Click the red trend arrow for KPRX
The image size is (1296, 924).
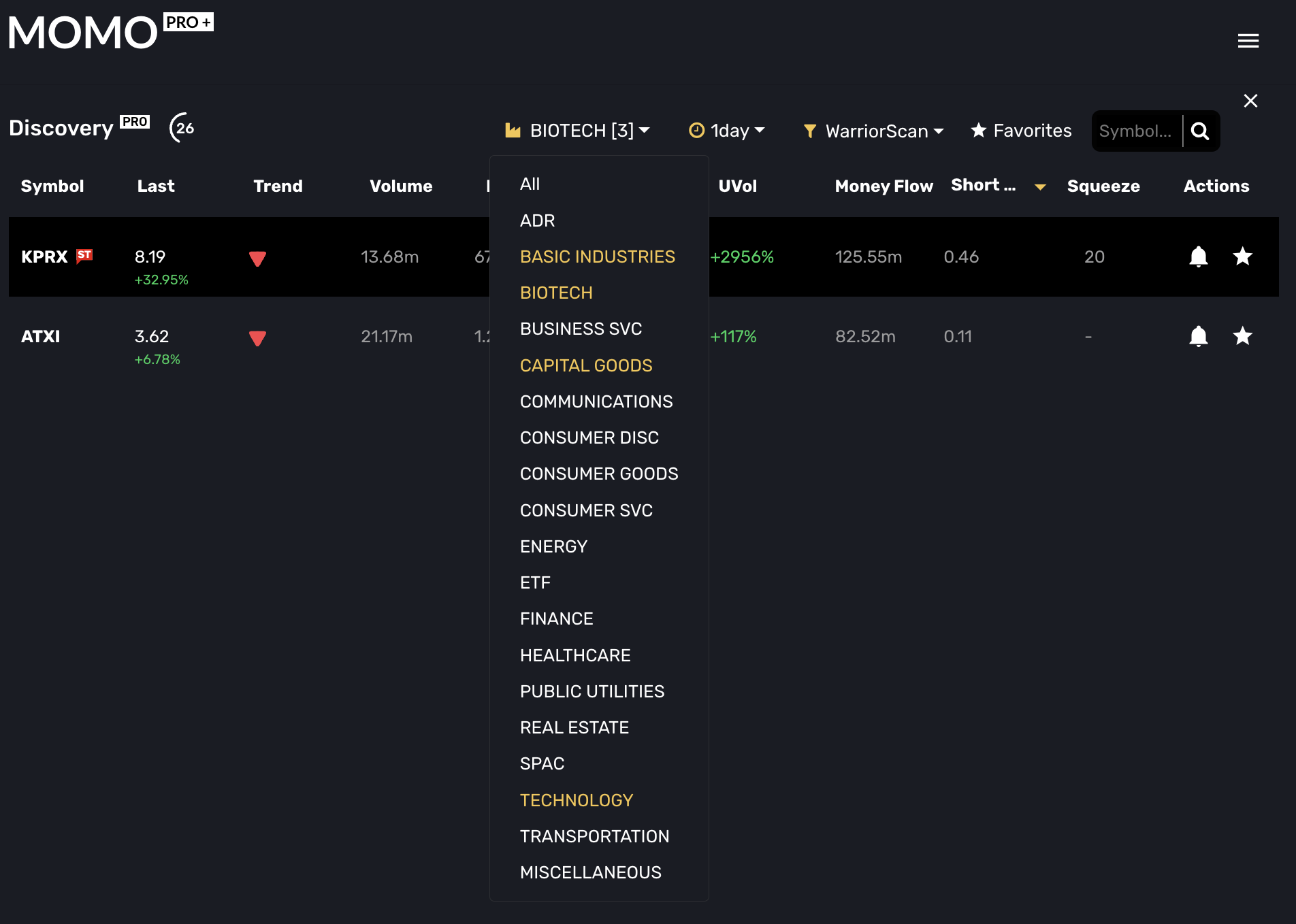[x=257, y=258]
